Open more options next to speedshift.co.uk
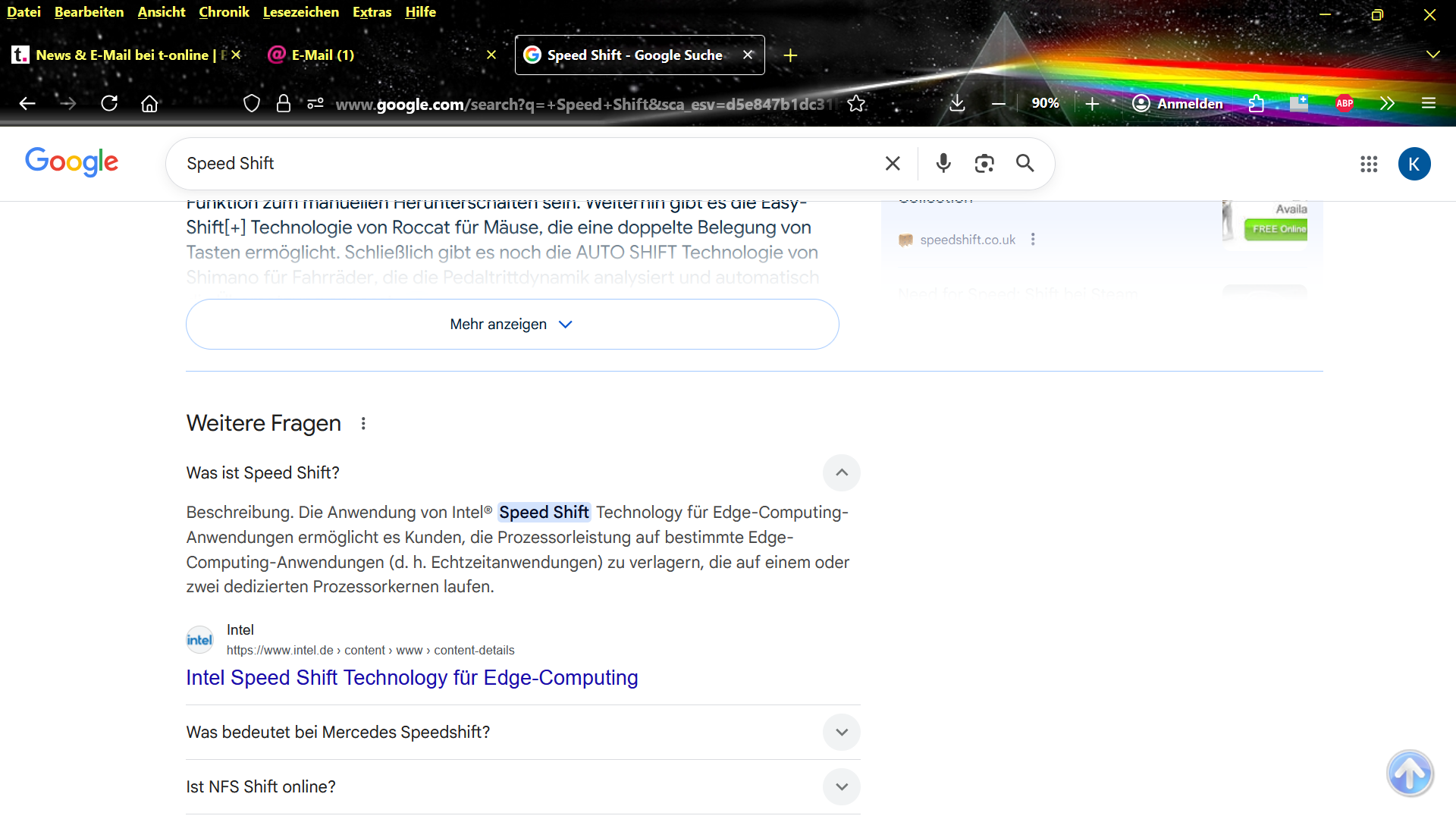The height and width of the screenshot is (819, 1456). 1033,240
